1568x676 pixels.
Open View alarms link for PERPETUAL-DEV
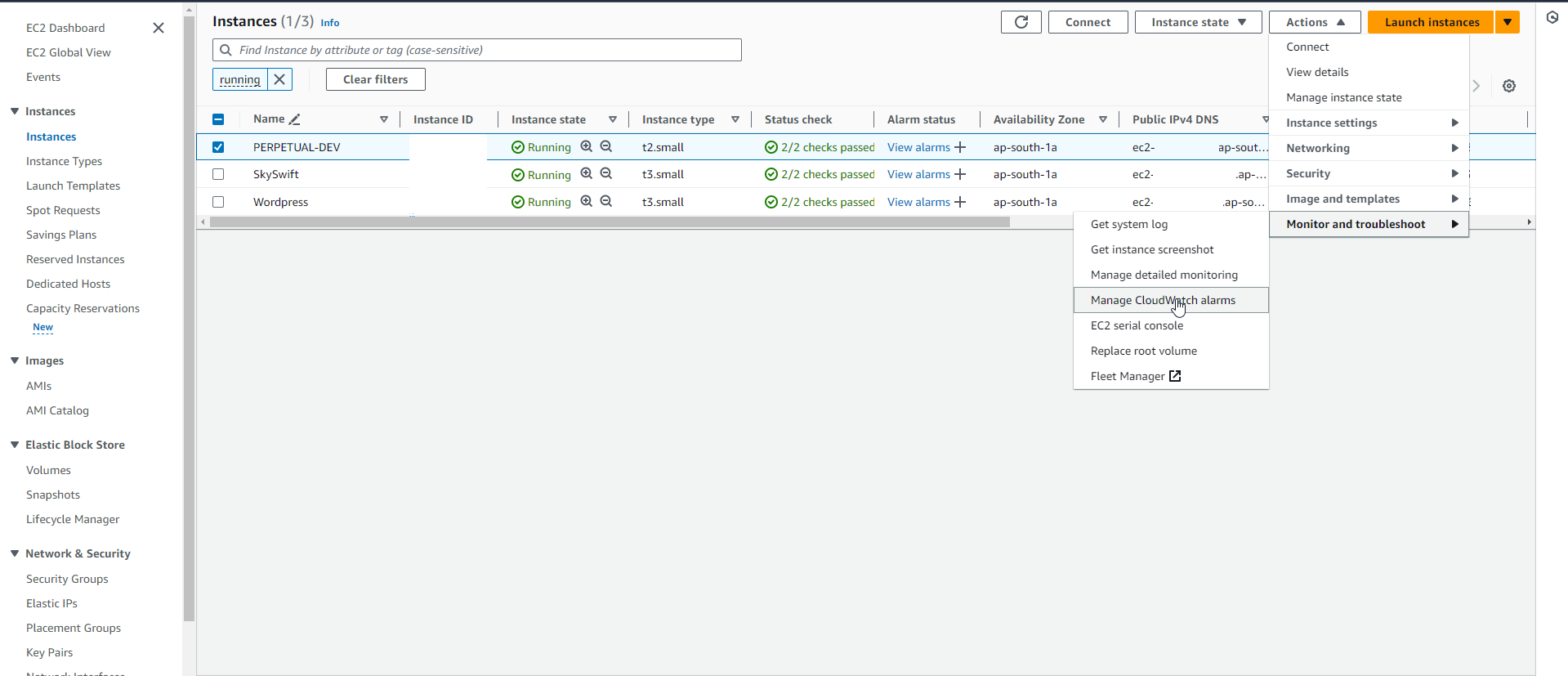tap(918, 147)
